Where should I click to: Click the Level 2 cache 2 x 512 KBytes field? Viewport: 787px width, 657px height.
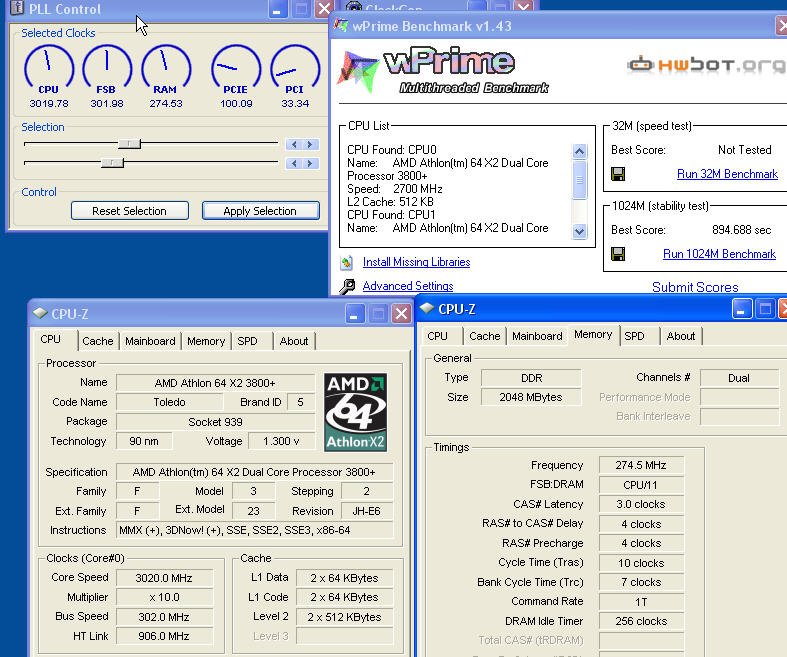click(x=344, y=617)
